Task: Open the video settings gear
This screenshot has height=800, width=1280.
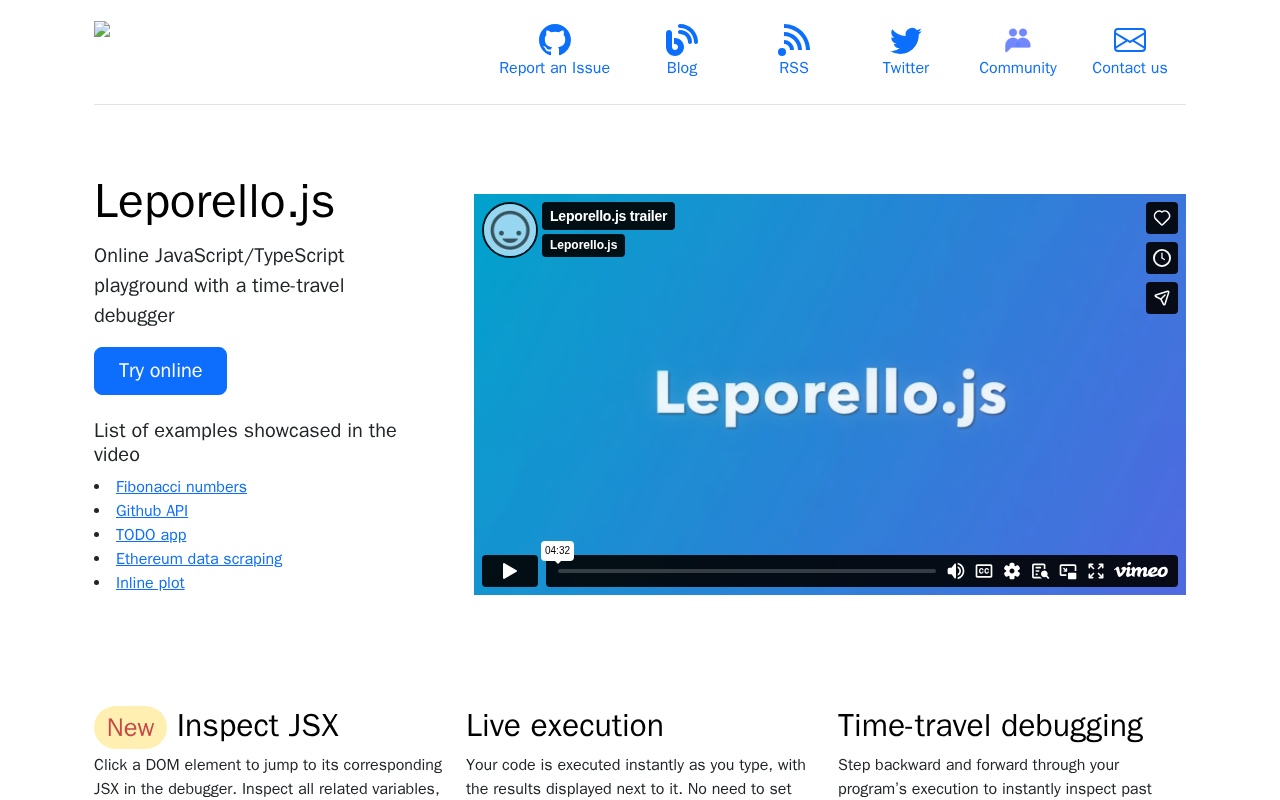Action: point(1012,571)
